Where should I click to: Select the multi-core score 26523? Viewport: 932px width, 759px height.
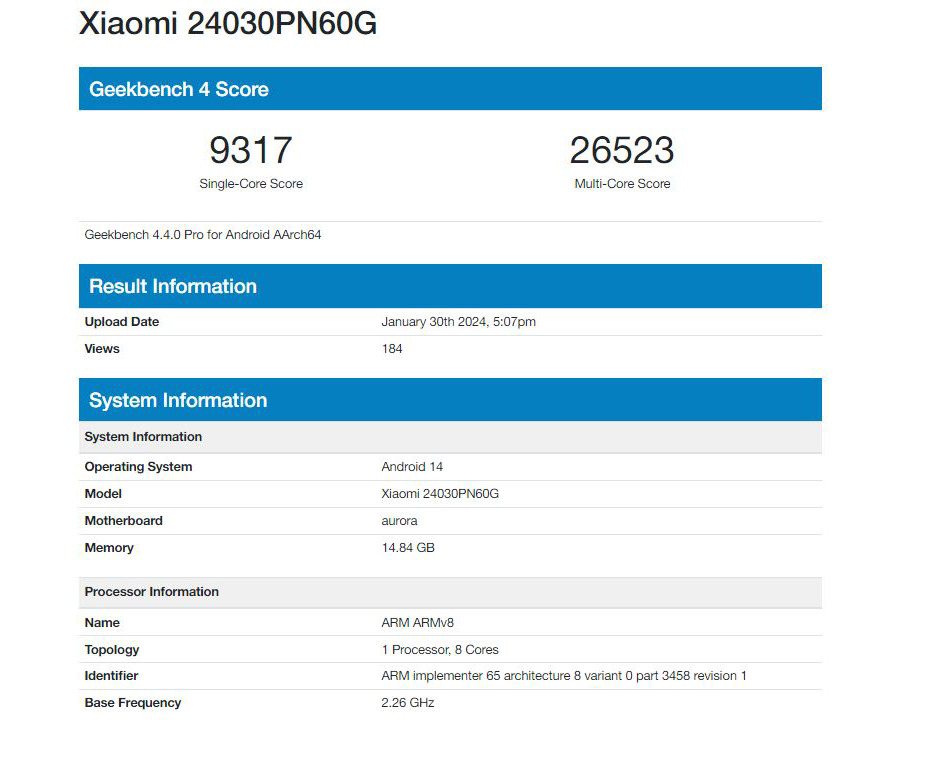click(622, 150)
